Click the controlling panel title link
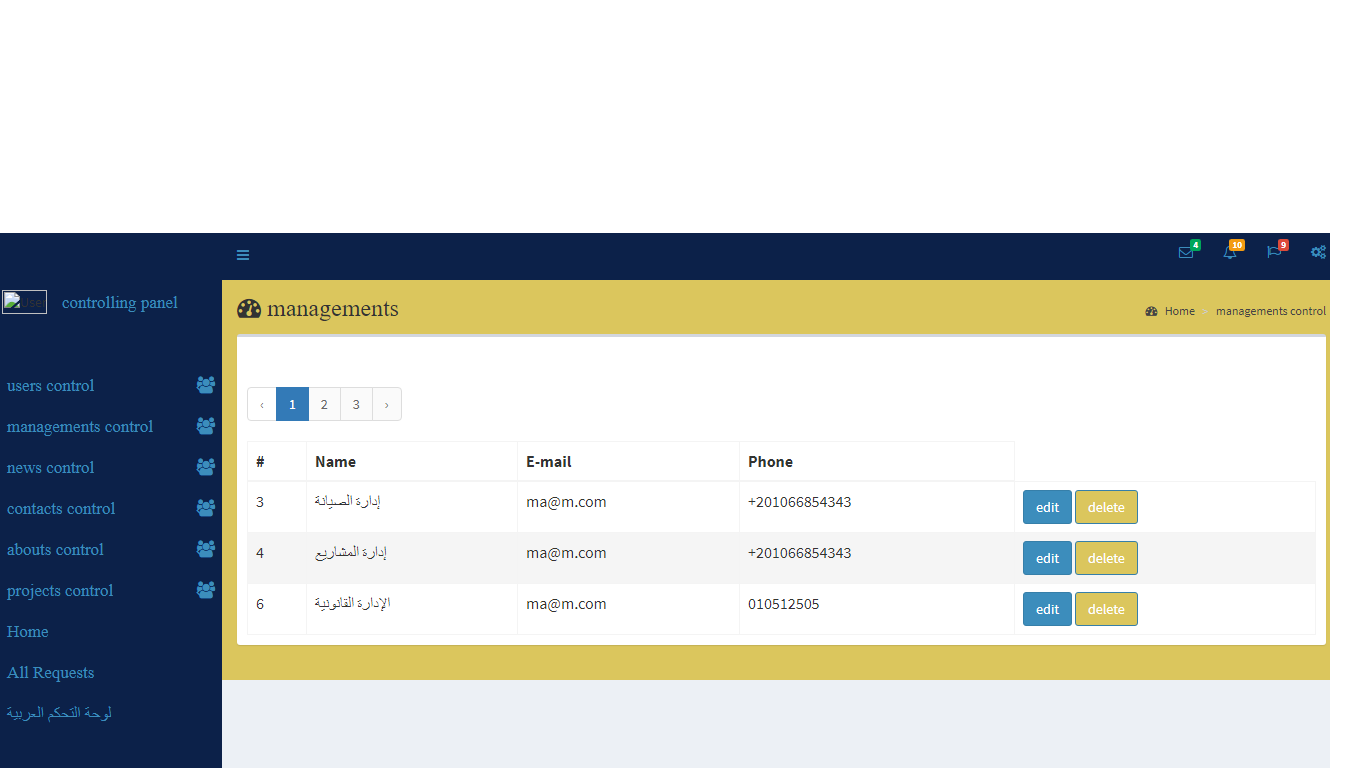 (x=120, y=303)
